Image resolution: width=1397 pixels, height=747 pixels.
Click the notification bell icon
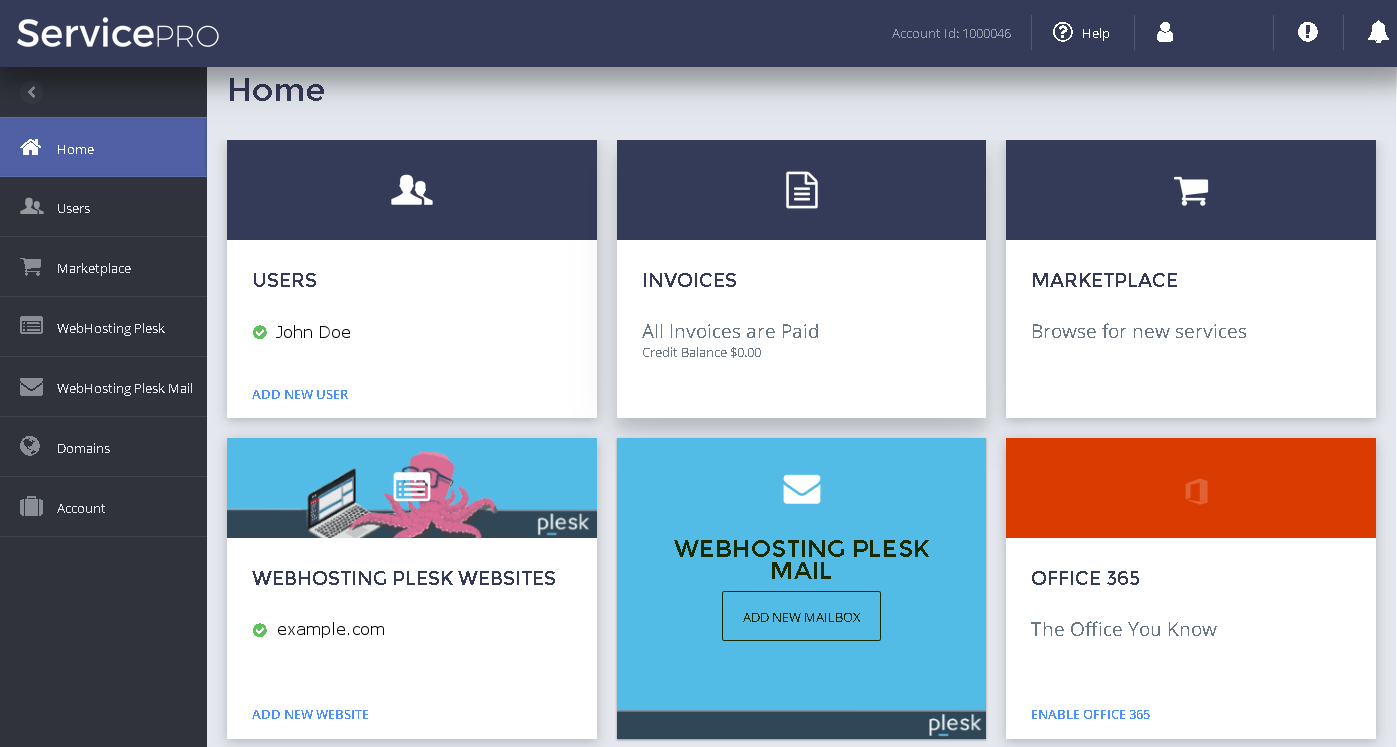click(1378, 33)
